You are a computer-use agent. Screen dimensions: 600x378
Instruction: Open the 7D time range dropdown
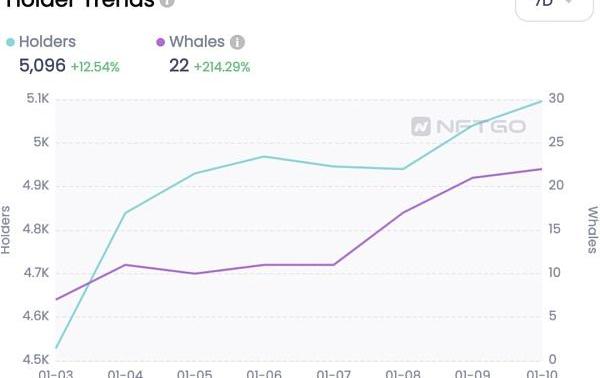554,8
